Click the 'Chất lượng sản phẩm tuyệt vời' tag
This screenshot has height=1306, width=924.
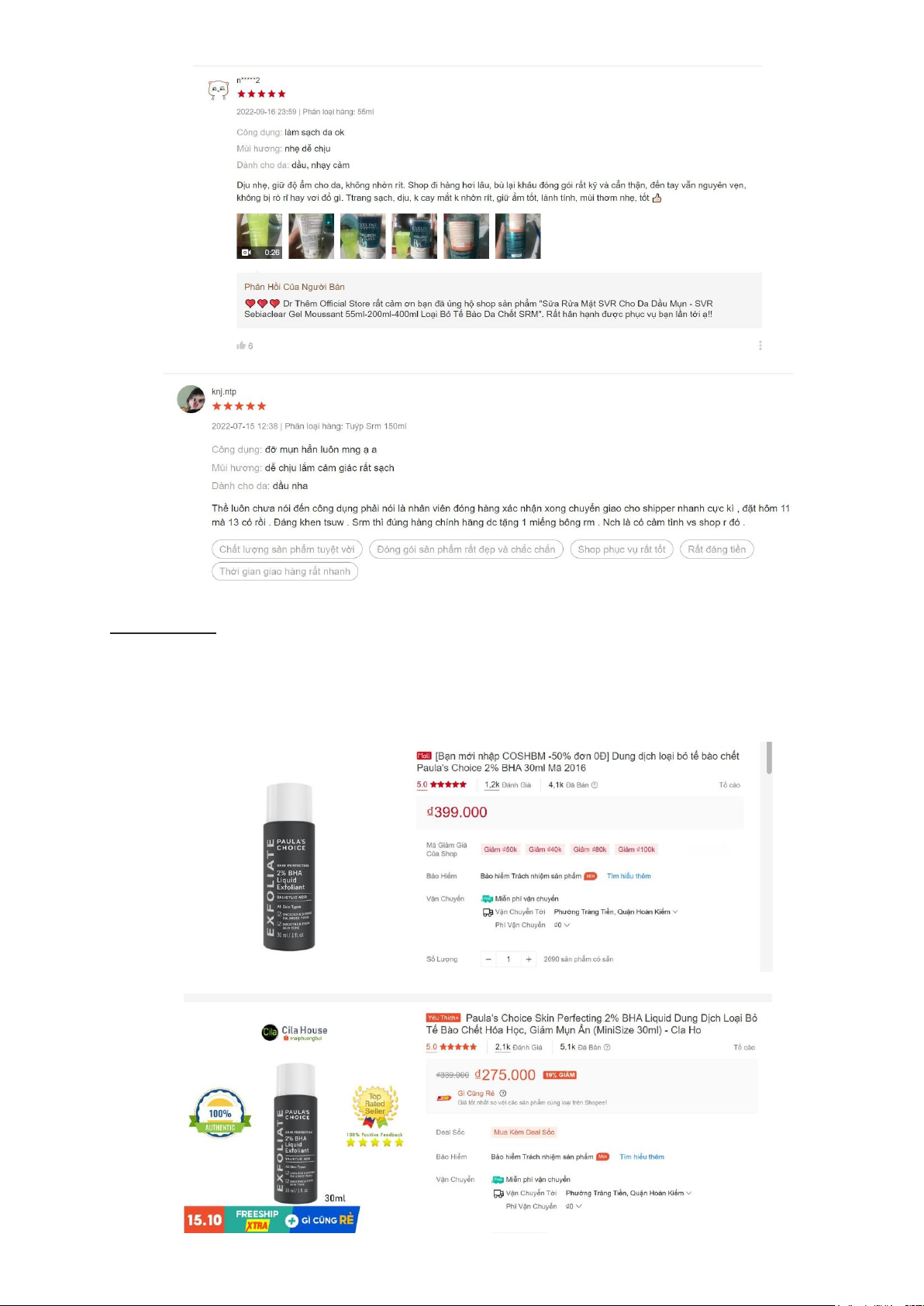pos(287,550)
